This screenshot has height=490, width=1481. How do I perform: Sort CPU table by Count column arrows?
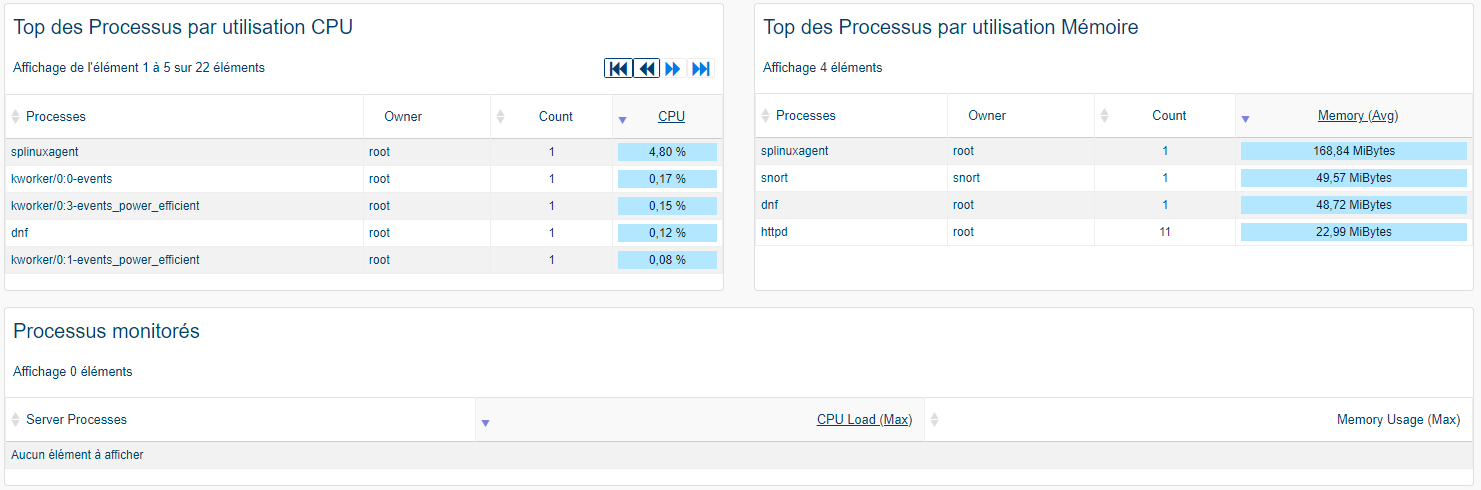coord(500,117)
